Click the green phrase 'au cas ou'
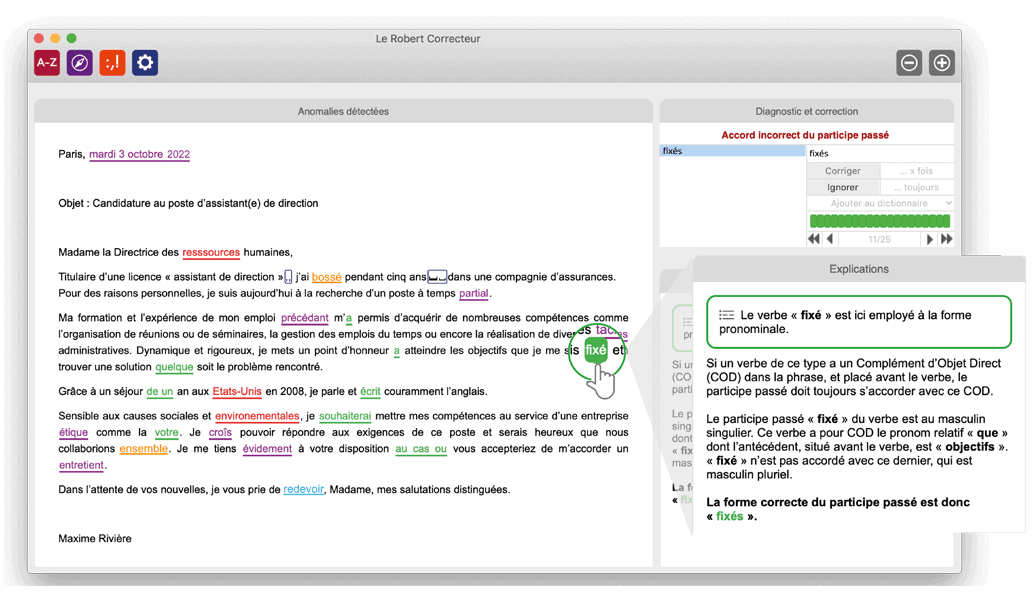The image size is (1032, 592). pyautogui.click(x=421, y=449)
